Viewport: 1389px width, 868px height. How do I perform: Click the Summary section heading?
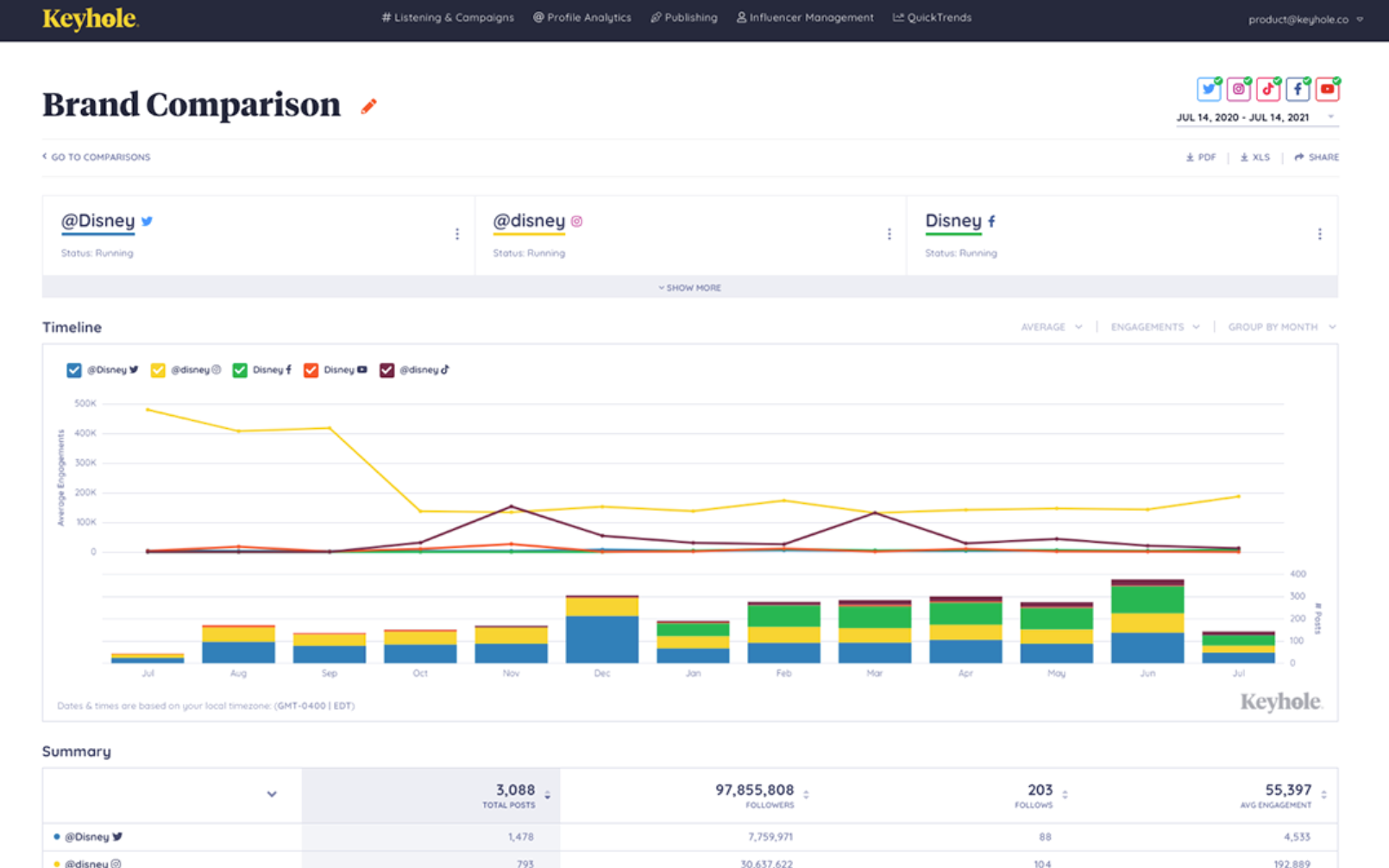(x=77, y=752)
